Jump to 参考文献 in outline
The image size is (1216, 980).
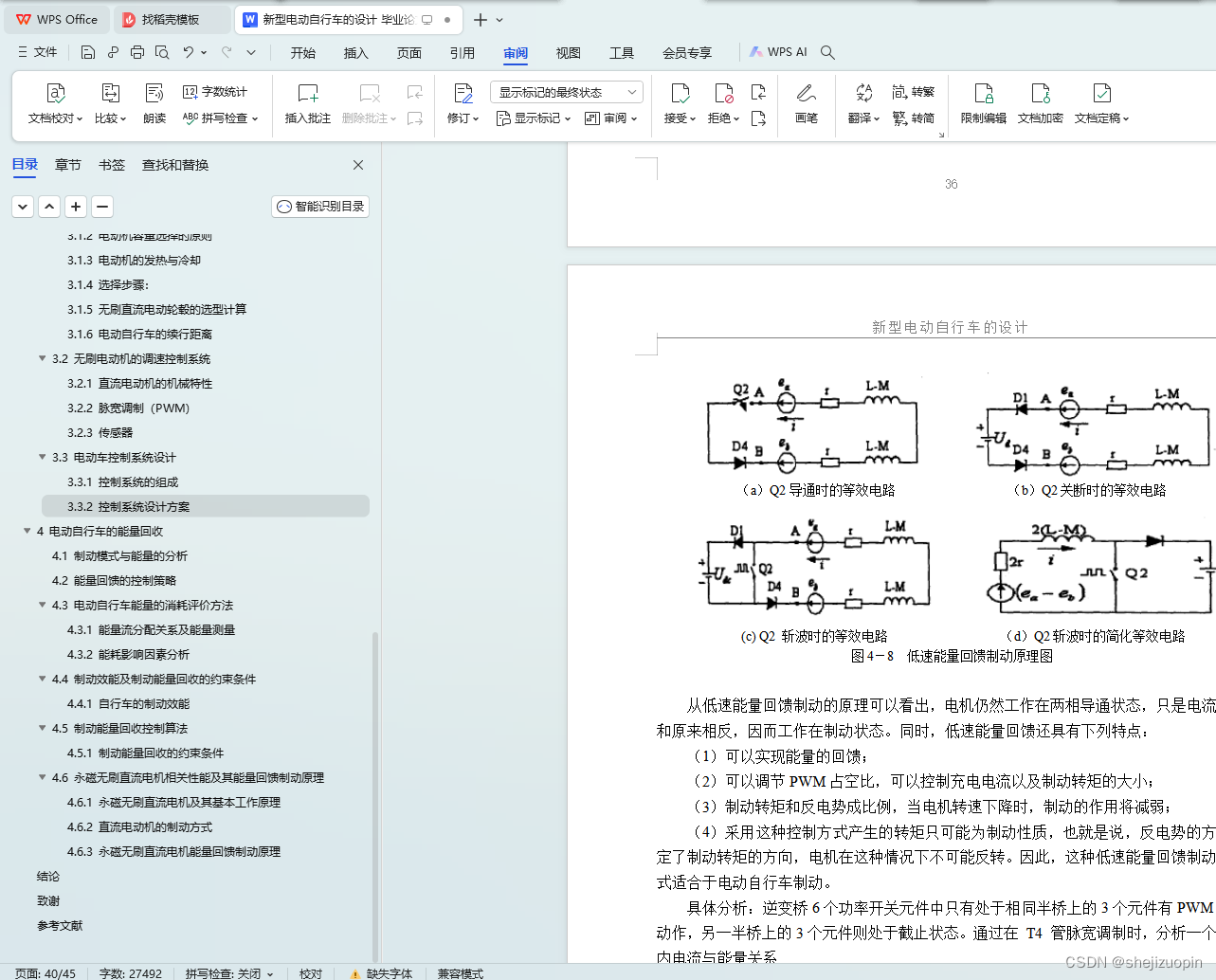[x=60, y=925]
